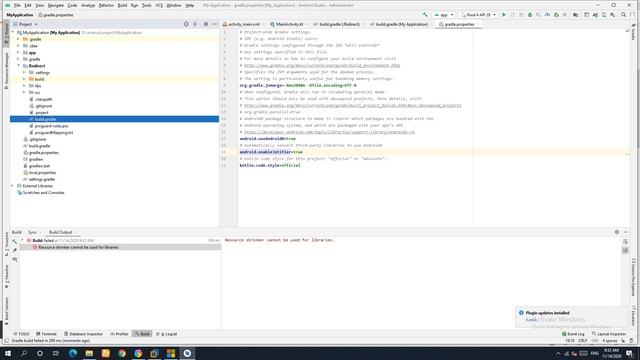Open the Tools menu
This screenshot has width=640, height=360.
coord(147,5)
